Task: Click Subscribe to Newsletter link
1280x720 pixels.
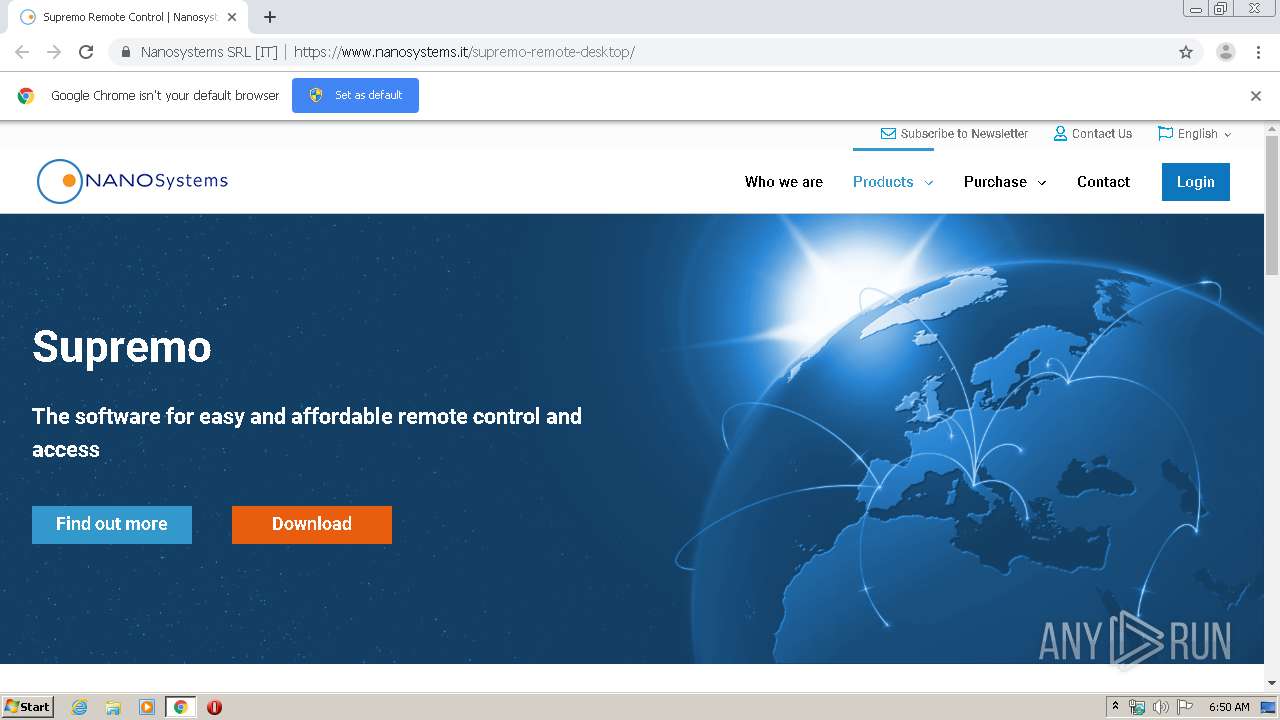Action: point(964,134)
